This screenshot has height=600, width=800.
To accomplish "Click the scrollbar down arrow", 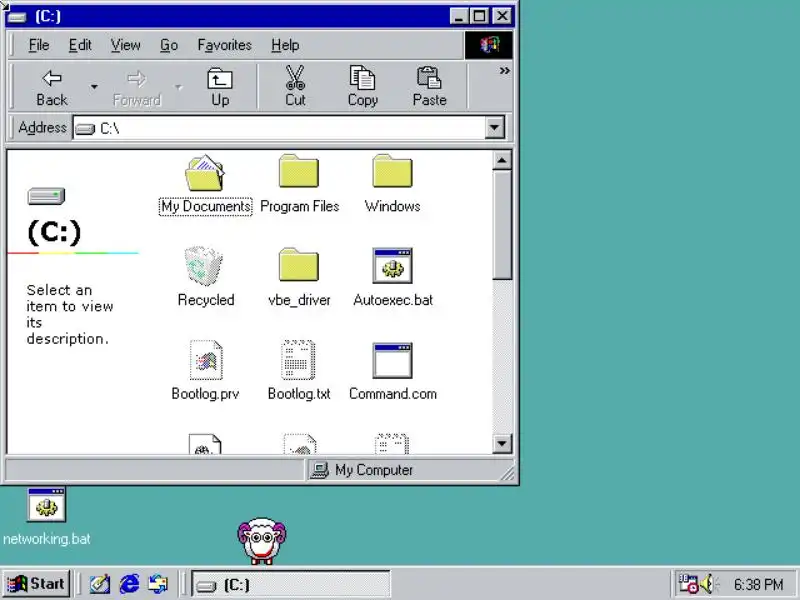I will (502, 443).
